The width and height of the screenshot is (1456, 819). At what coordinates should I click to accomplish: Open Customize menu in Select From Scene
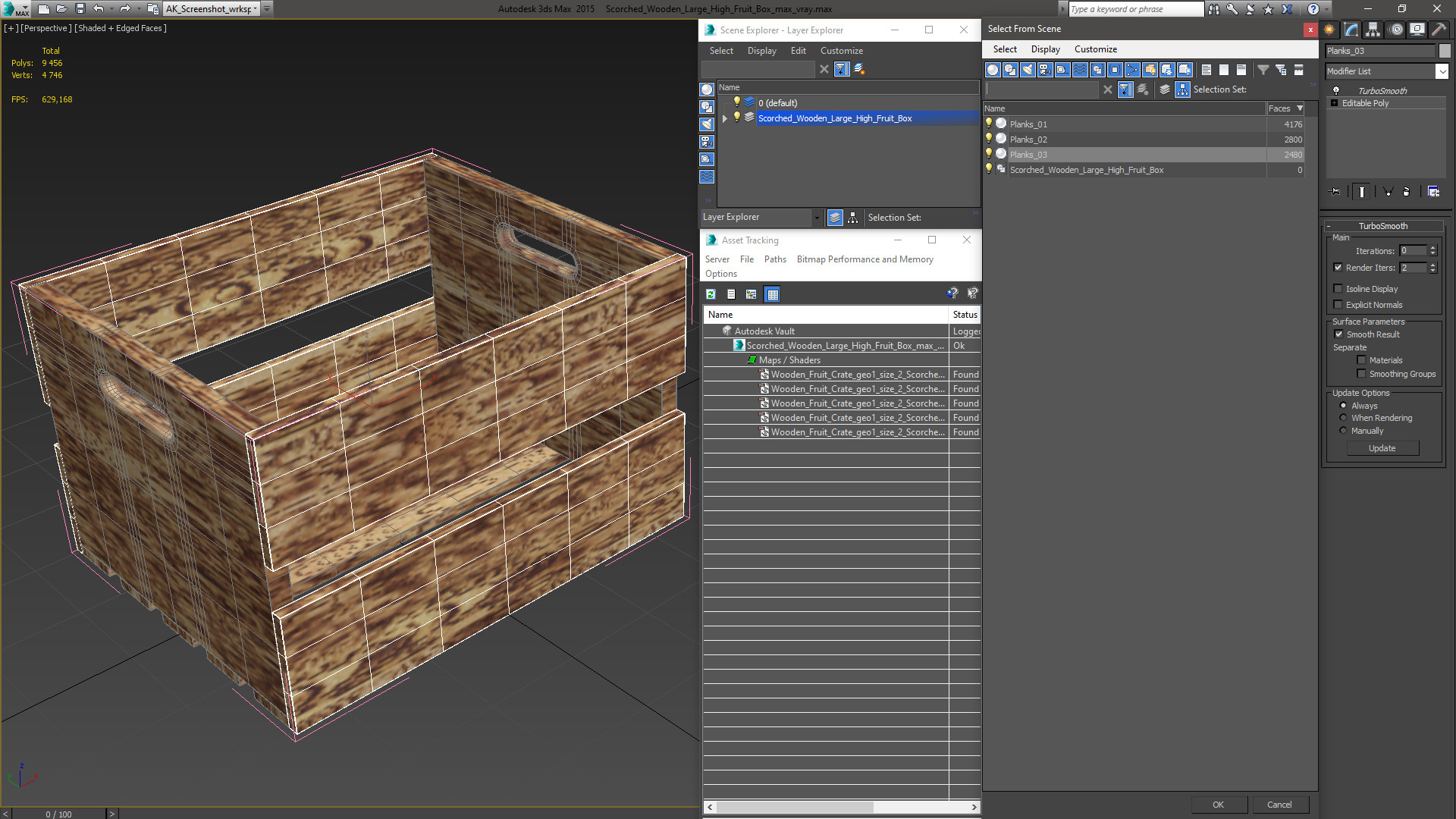(1095, 49)
